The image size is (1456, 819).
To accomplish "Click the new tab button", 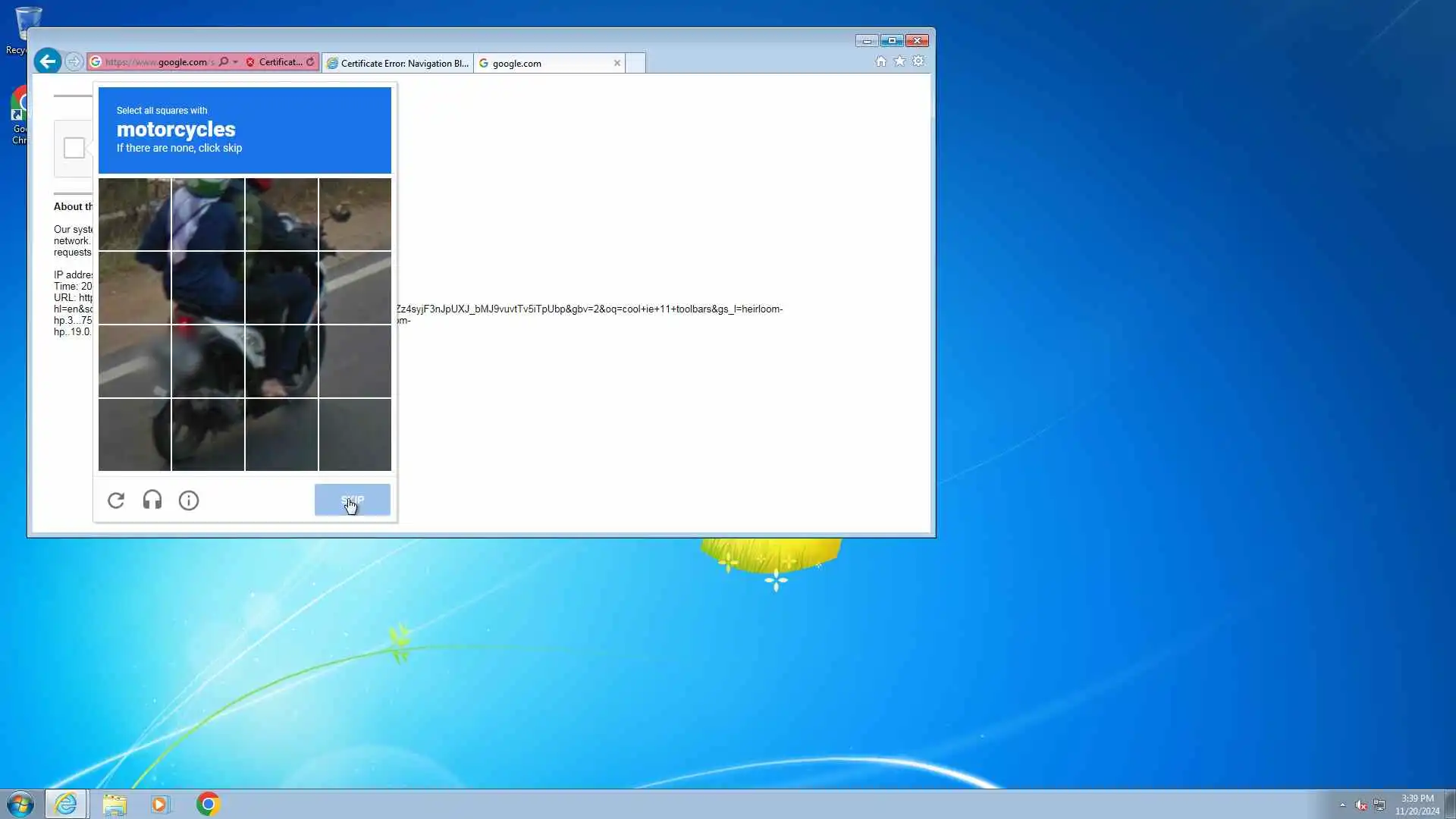I will click(635, 63).
